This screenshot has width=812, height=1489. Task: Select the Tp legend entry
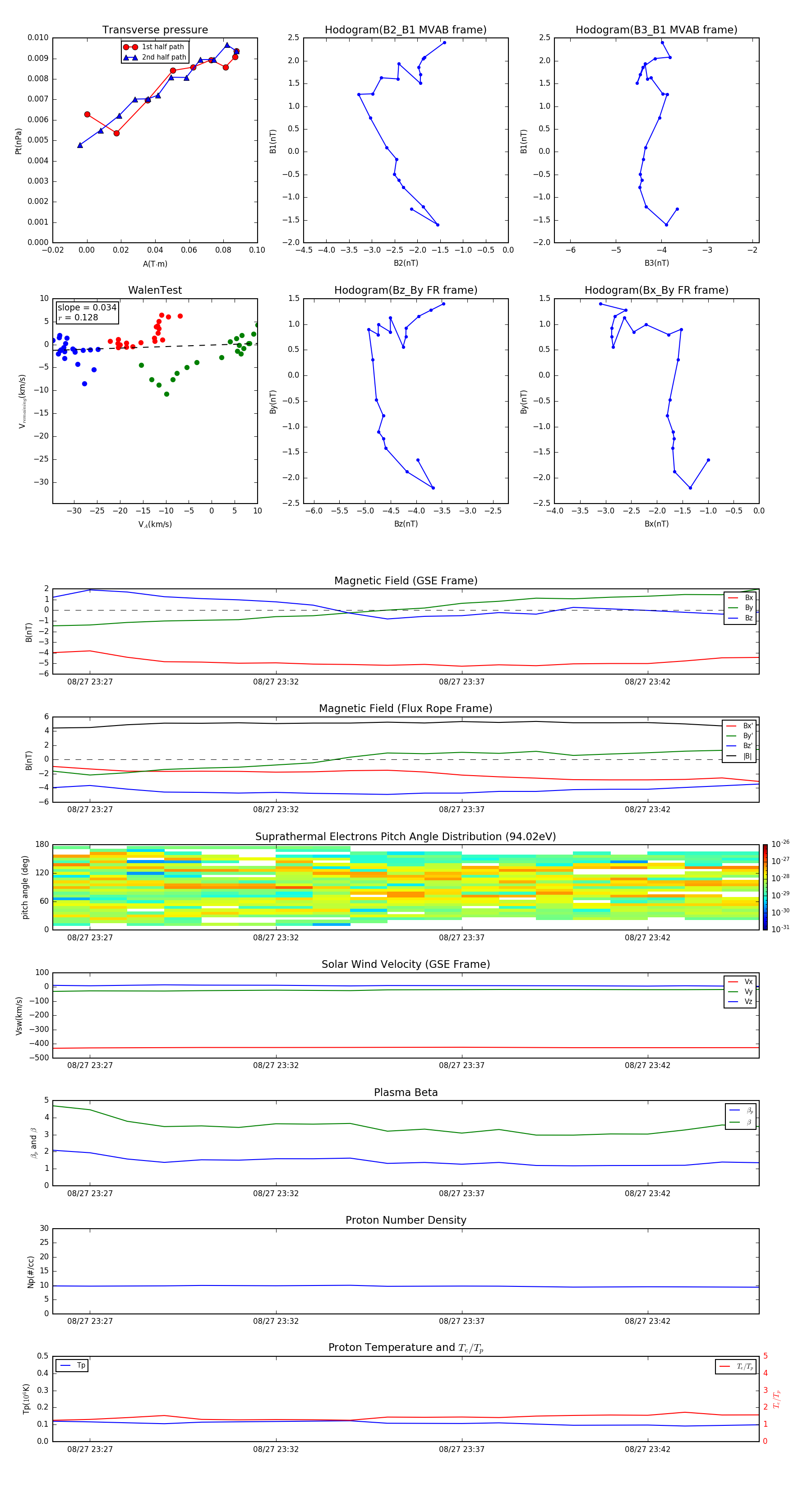point(72,1365)
